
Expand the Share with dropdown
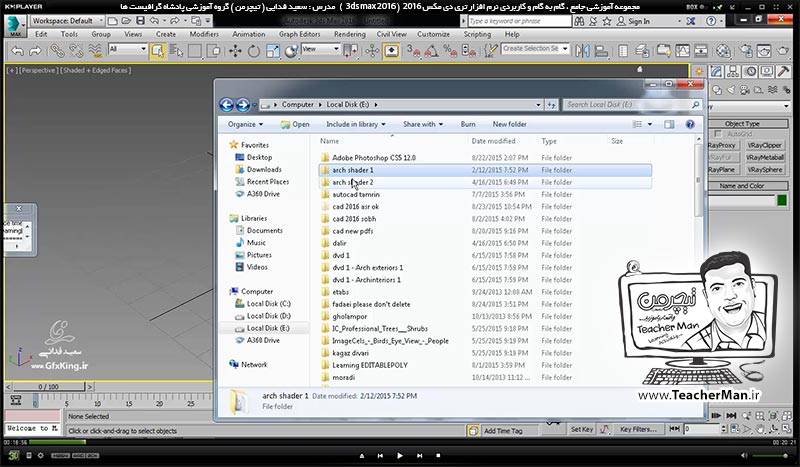pos(423,124)
